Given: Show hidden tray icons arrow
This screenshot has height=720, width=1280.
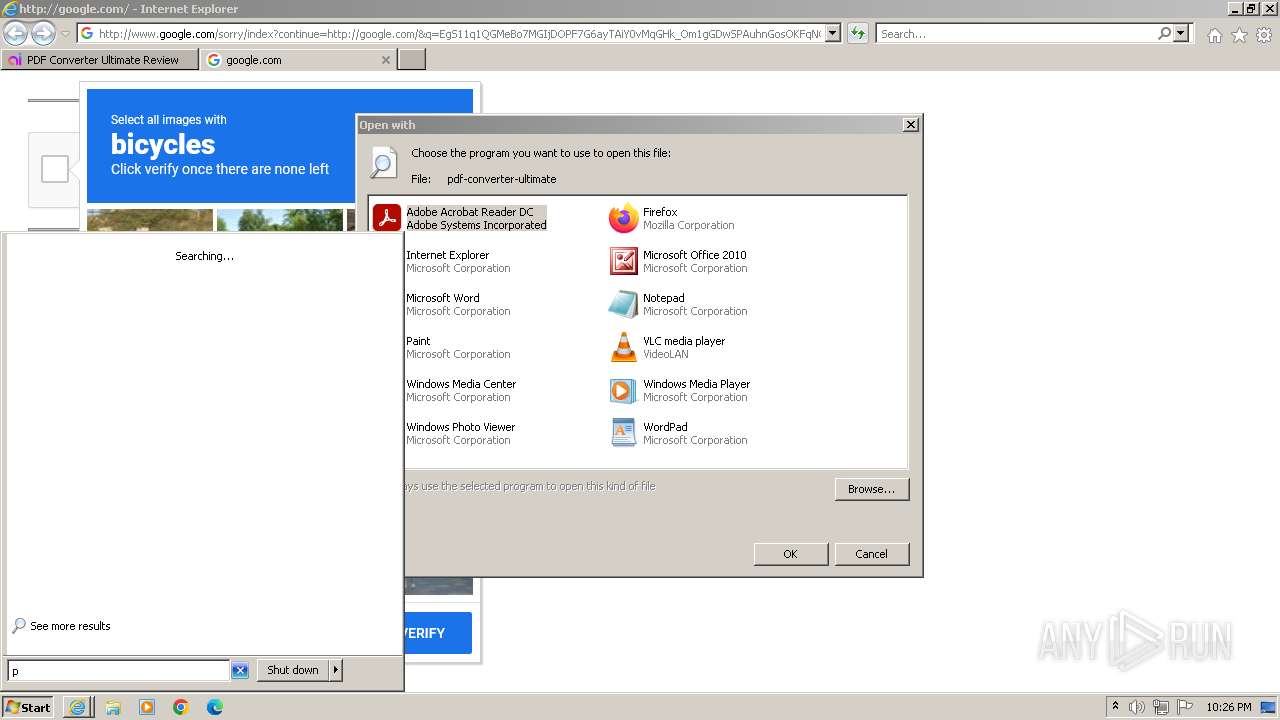Looking at the screenshot, I should click(1115, 707).
